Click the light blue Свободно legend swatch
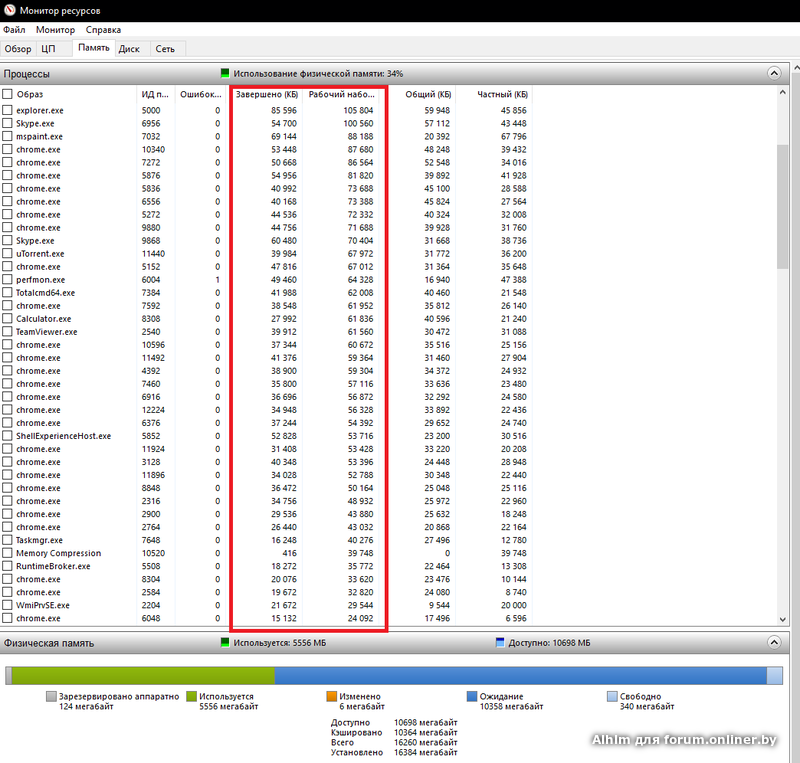The height and width of the screenshot is (763, 800). point(612,696)
